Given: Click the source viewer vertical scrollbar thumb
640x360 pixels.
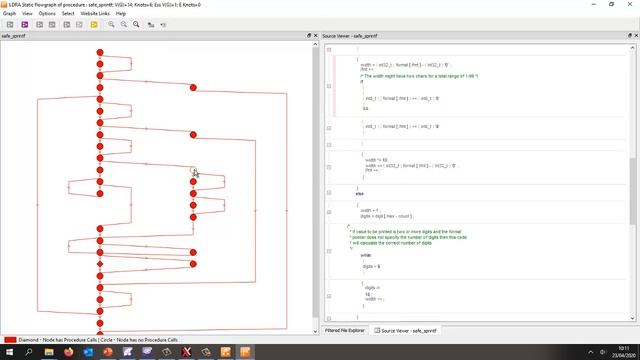Looking at the screenshot, I should [633, 191].
